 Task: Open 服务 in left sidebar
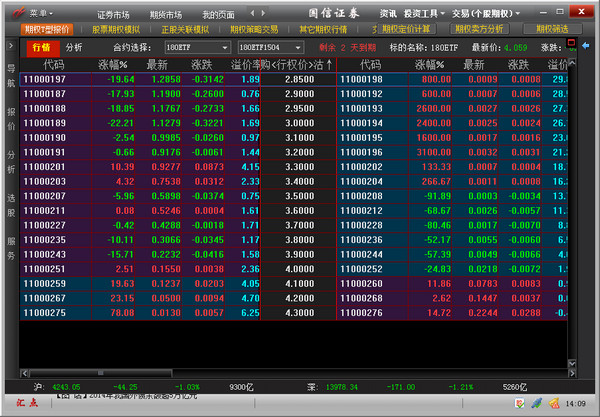point(11,248)
